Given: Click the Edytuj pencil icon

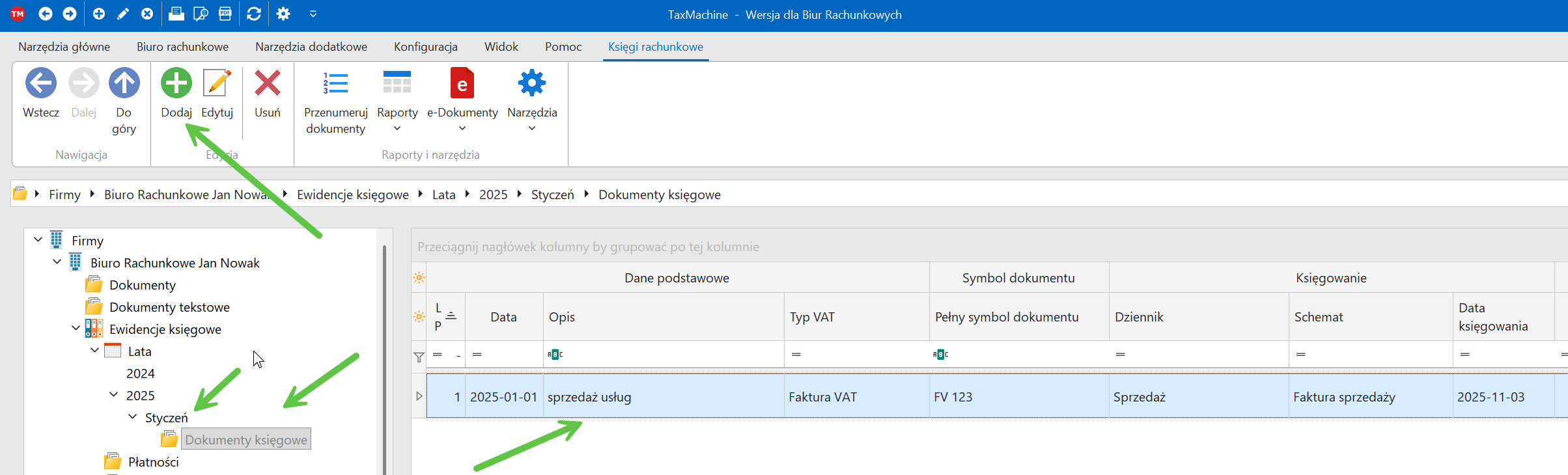Looking at the screenshot, I should pos(217,83).
